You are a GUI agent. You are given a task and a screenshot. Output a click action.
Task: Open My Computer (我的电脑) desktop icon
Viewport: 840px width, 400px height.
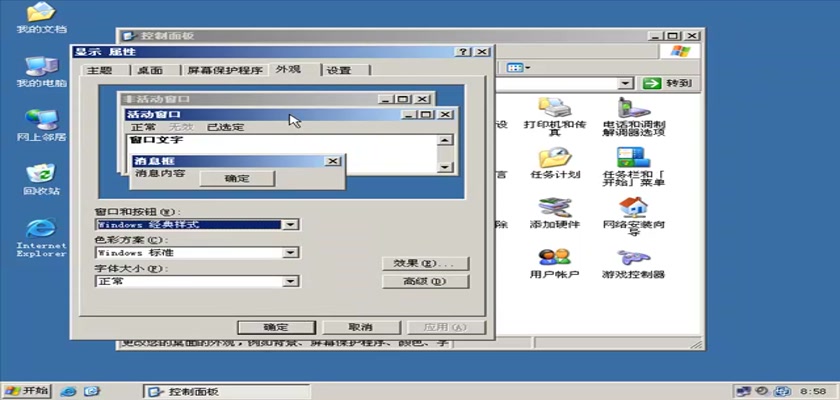(41, 72)
